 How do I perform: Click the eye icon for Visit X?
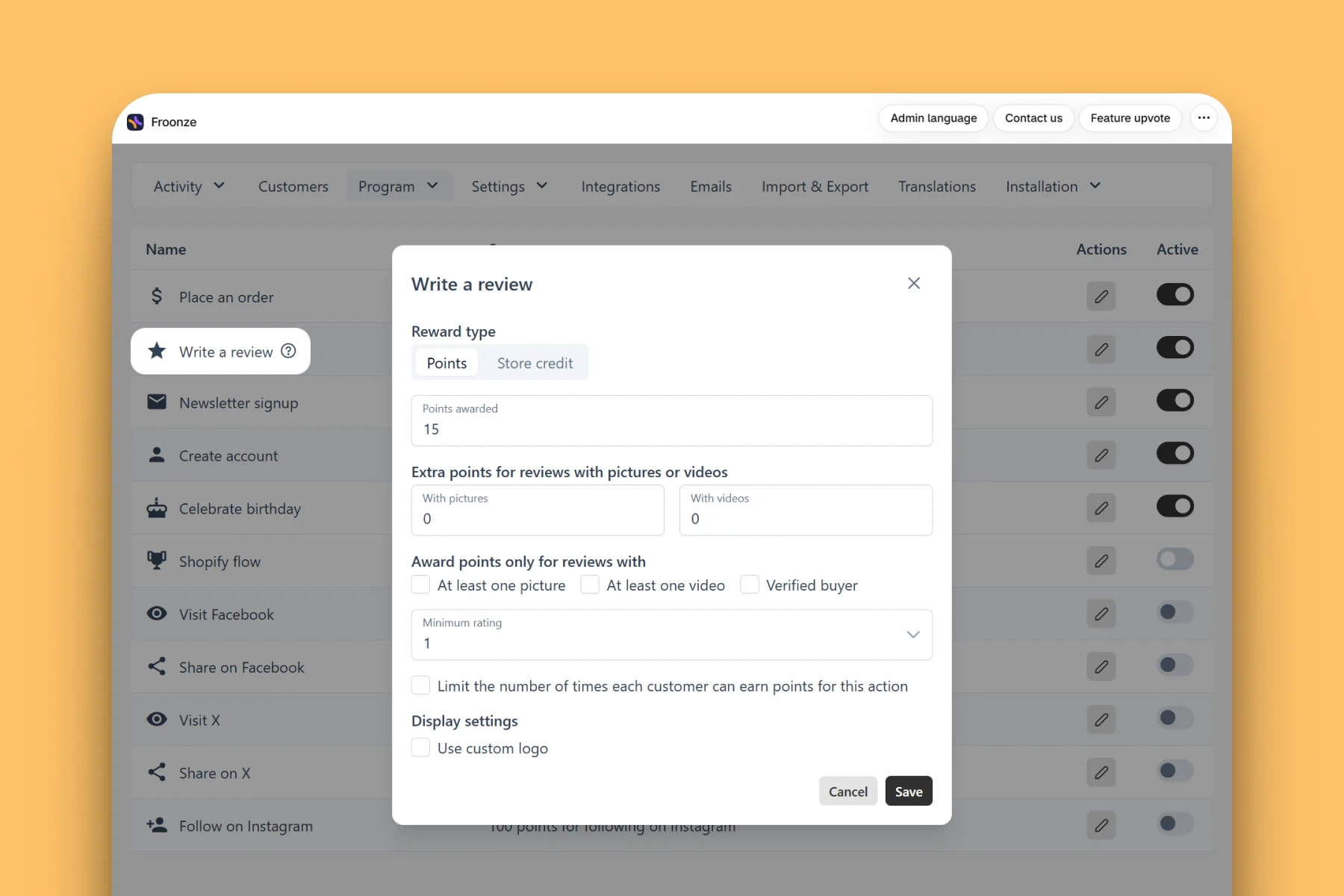(x=157, y=720)
